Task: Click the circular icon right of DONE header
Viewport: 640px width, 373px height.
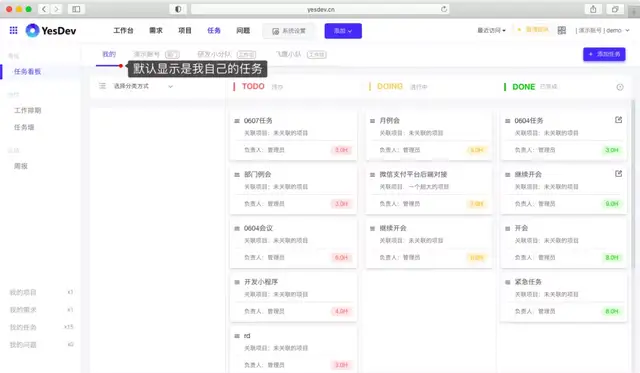Action: click(620, 87)
